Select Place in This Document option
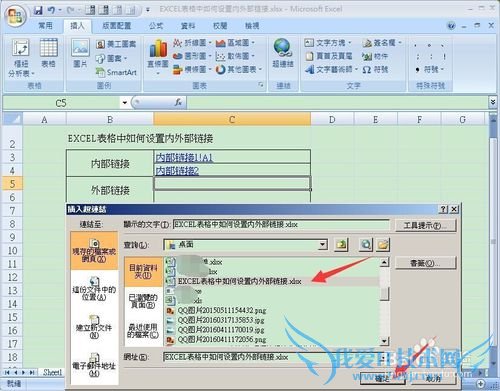 tap(94, 288)
